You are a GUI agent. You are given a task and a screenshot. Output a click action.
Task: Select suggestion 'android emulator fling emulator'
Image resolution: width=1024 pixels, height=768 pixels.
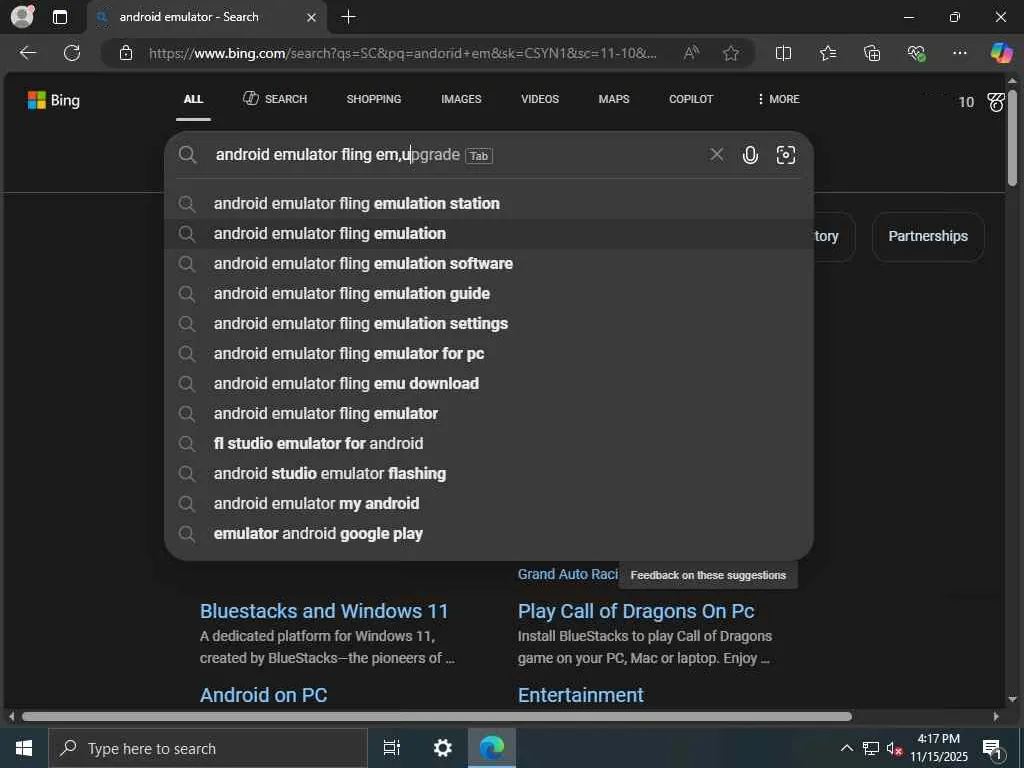[x=488, y=413]
